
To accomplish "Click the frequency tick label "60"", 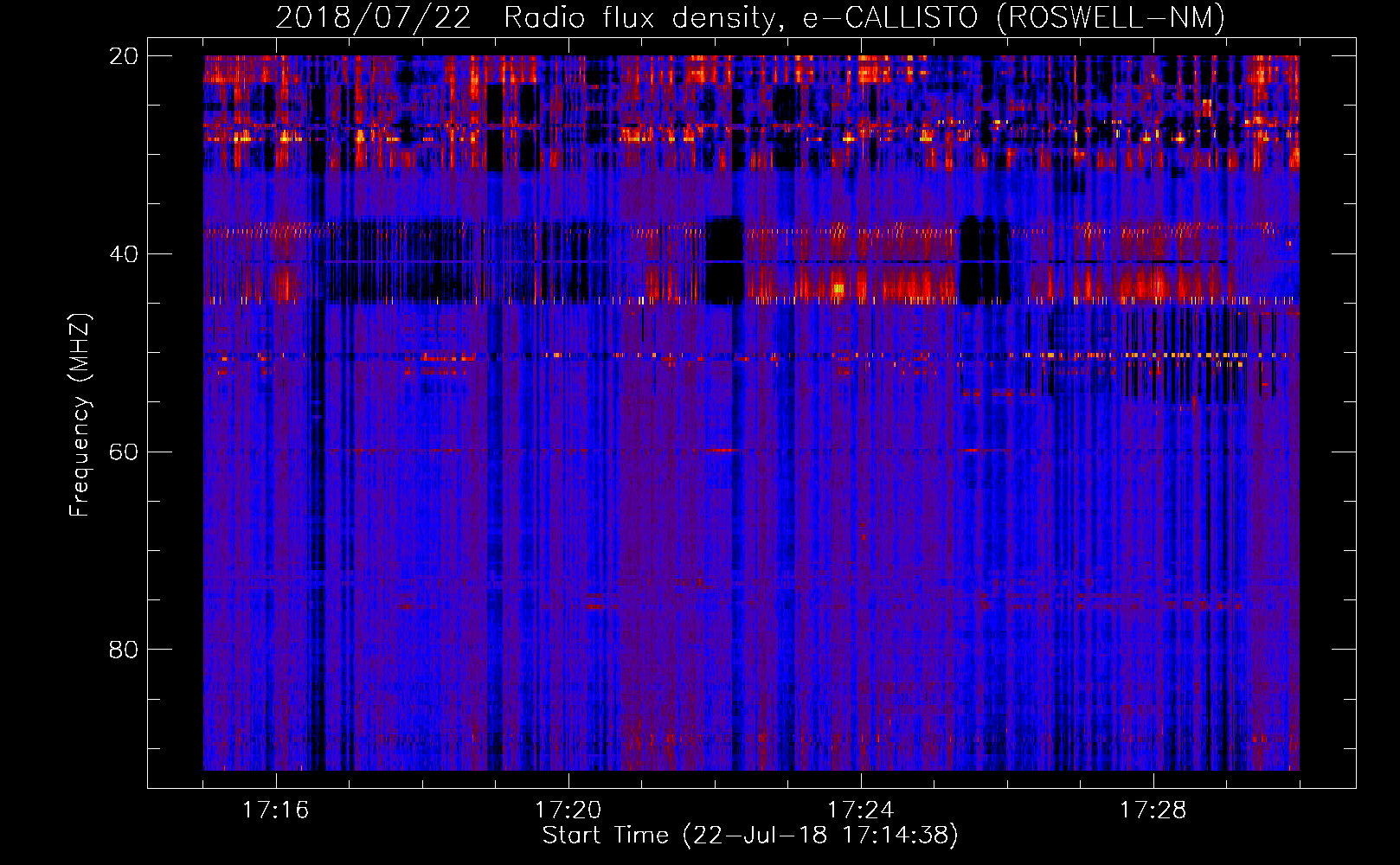I will 123,452.
